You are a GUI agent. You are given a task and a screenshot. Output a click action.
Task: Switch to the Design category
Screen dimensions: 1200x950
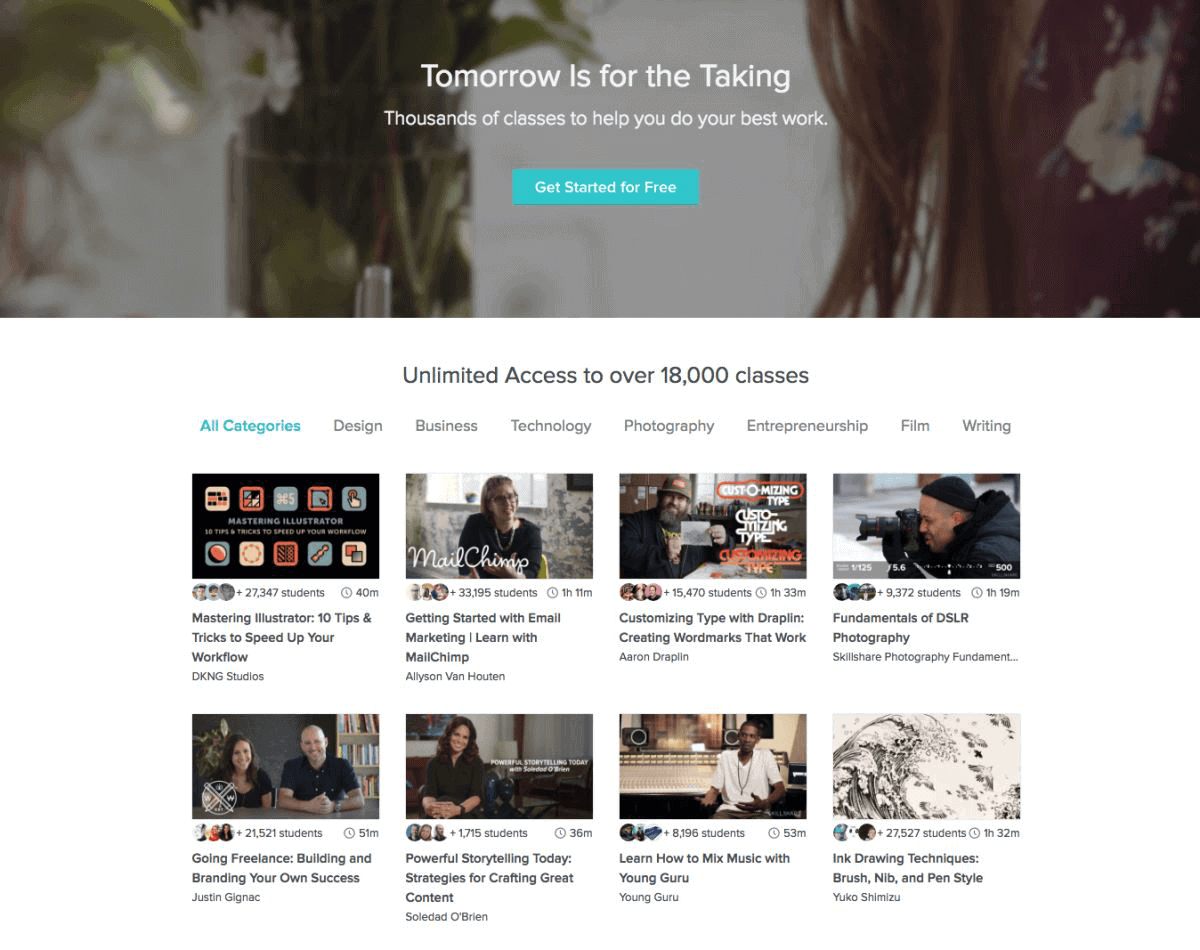point(358,426)
